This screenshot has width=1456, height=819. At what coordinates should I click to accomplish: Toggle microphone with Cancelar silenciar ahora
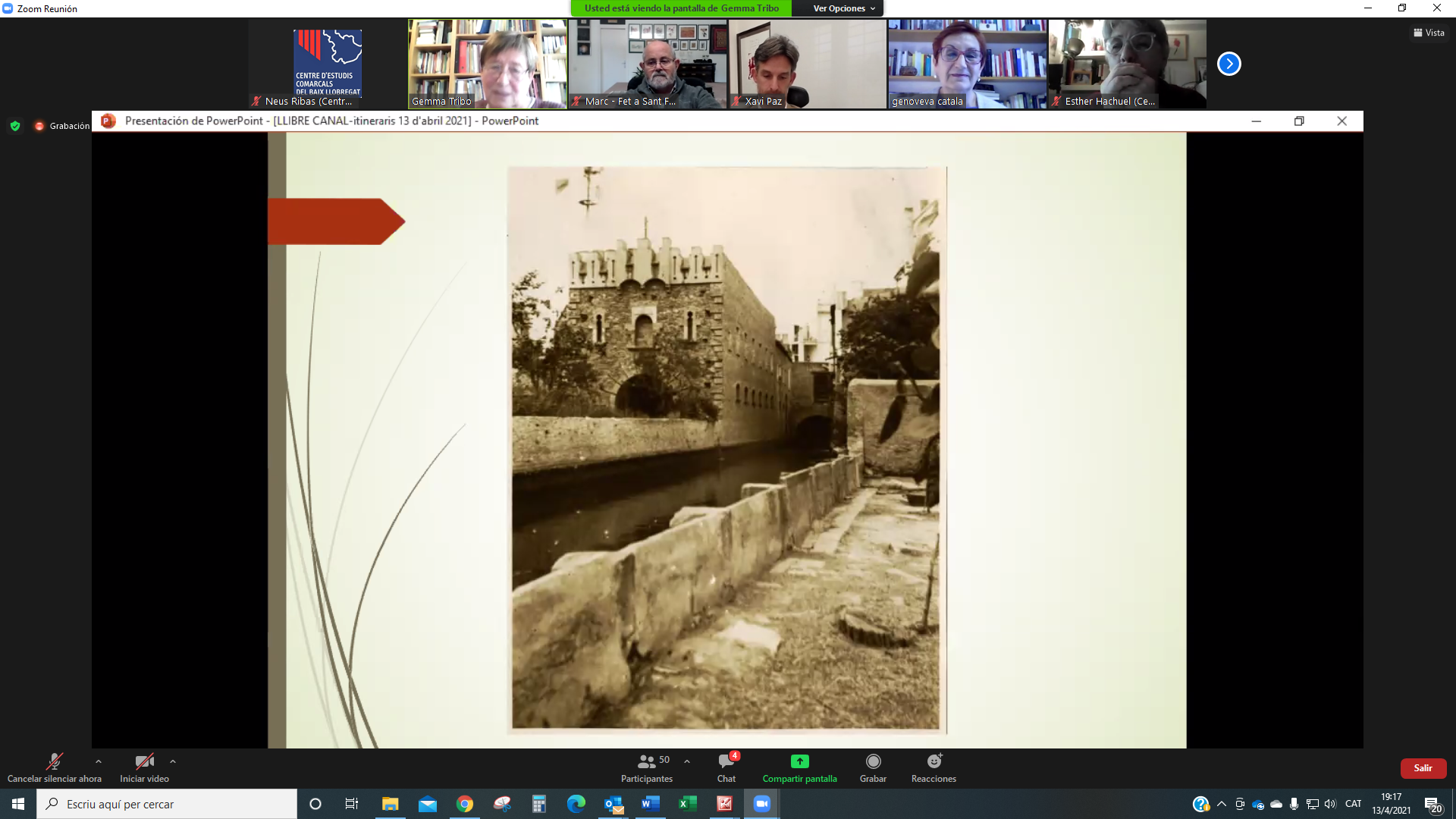point(54,761)
